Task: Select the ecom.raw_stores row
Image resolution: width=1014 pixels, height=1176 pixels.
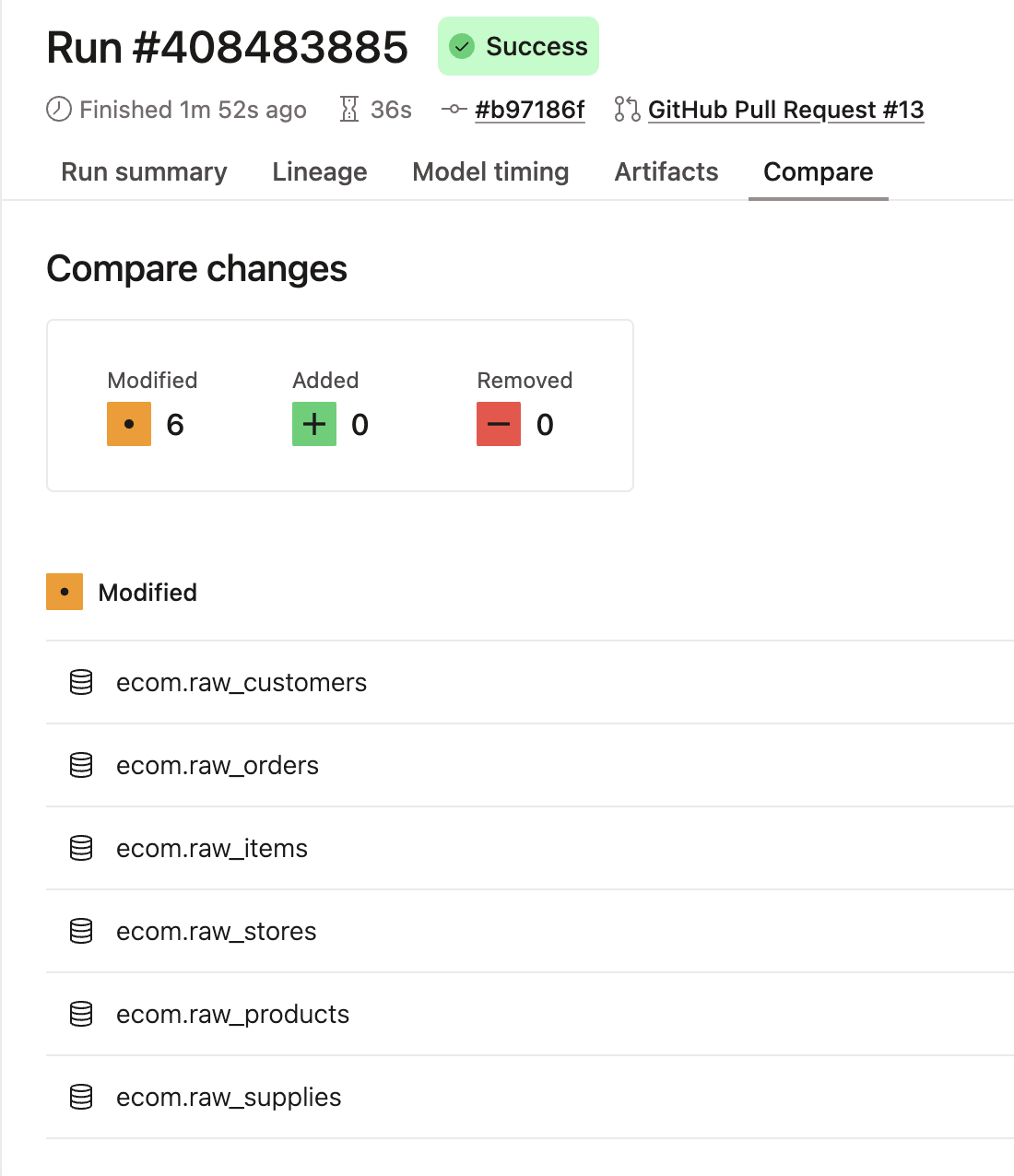Action: (216, 932)
